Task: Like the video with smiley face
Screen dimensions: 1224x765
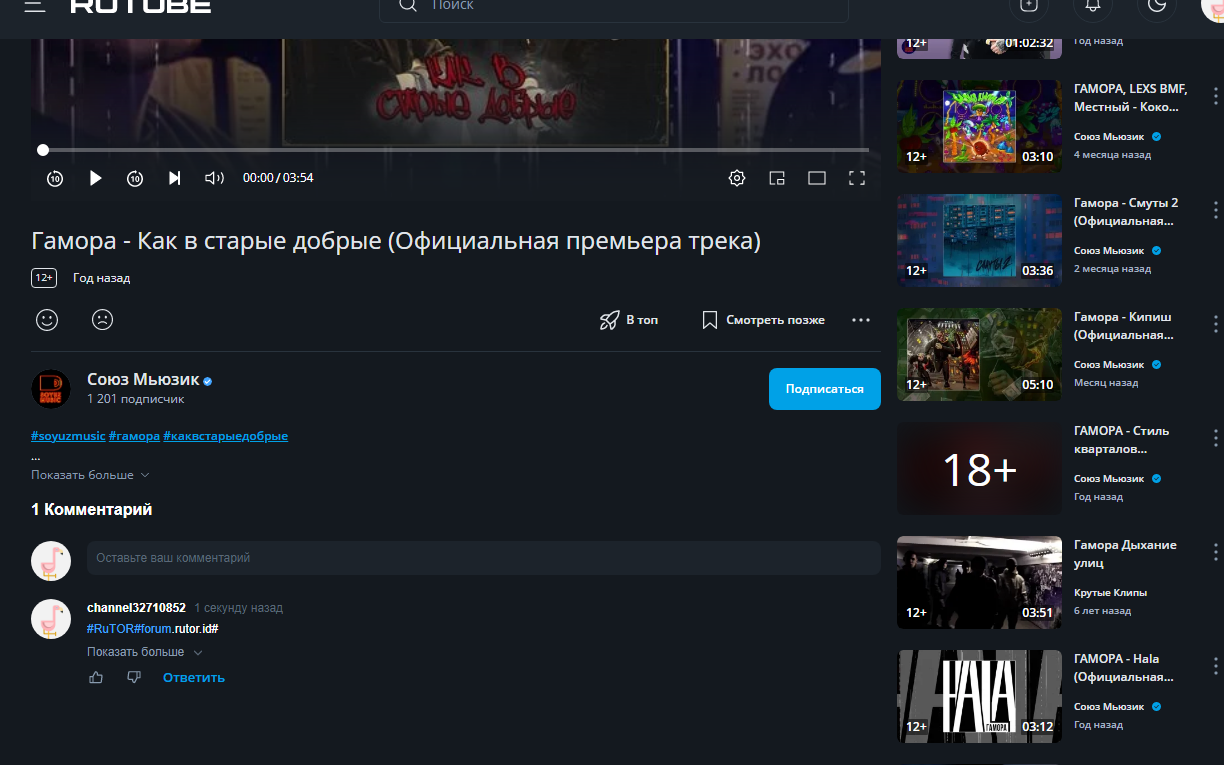Action: 47,320
